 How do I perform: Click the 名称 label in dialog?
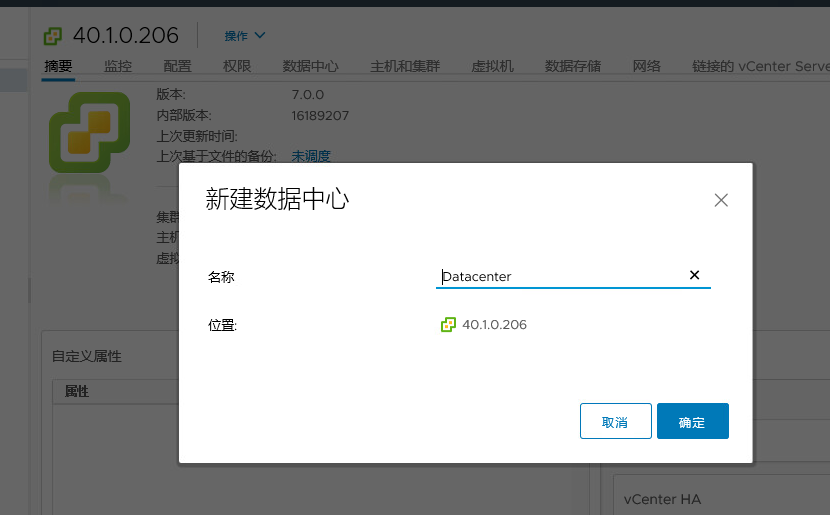click(x=221, y=277)
